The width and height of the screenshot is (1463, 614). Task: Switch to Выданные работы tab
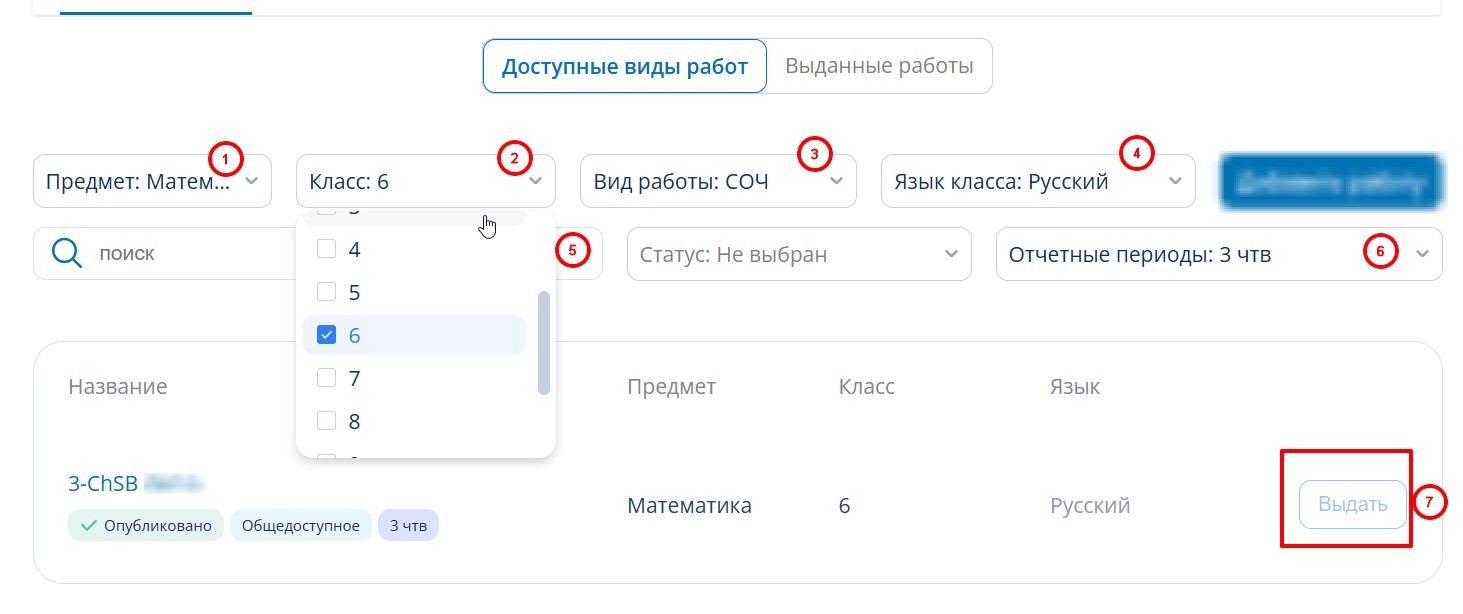(879, 67)
